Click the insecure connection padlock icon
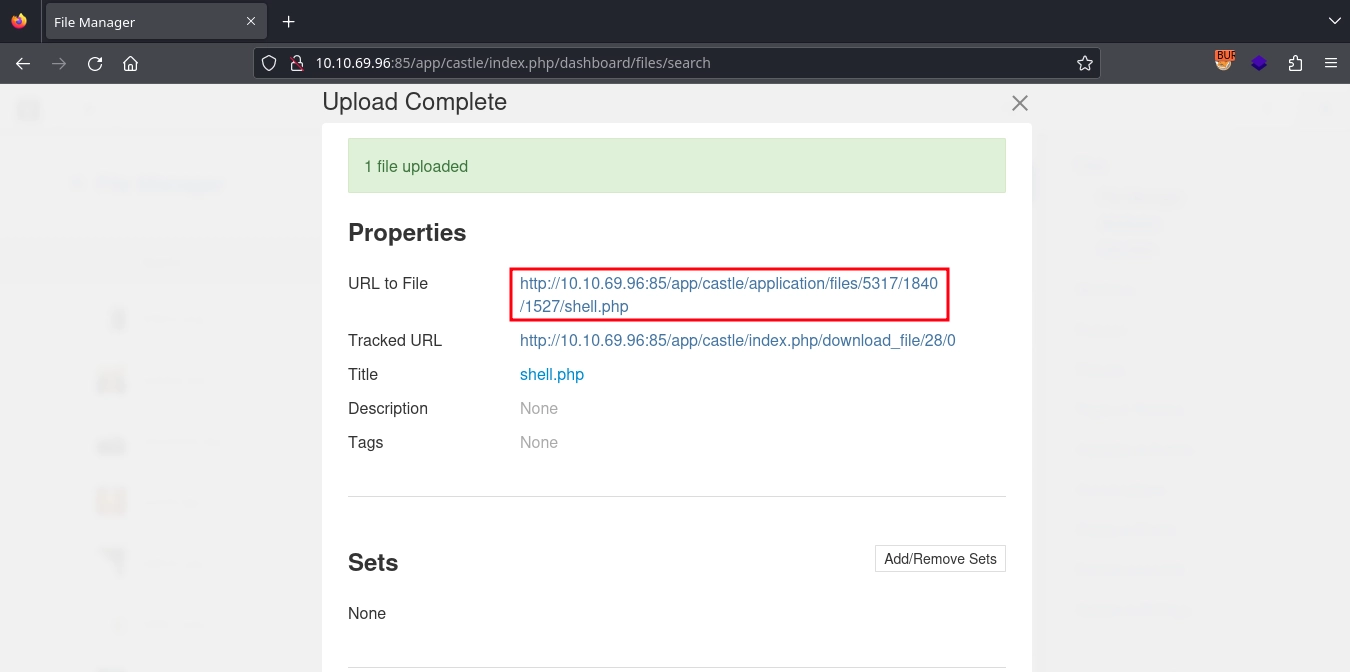1350x672 pixels. point(296,63)
